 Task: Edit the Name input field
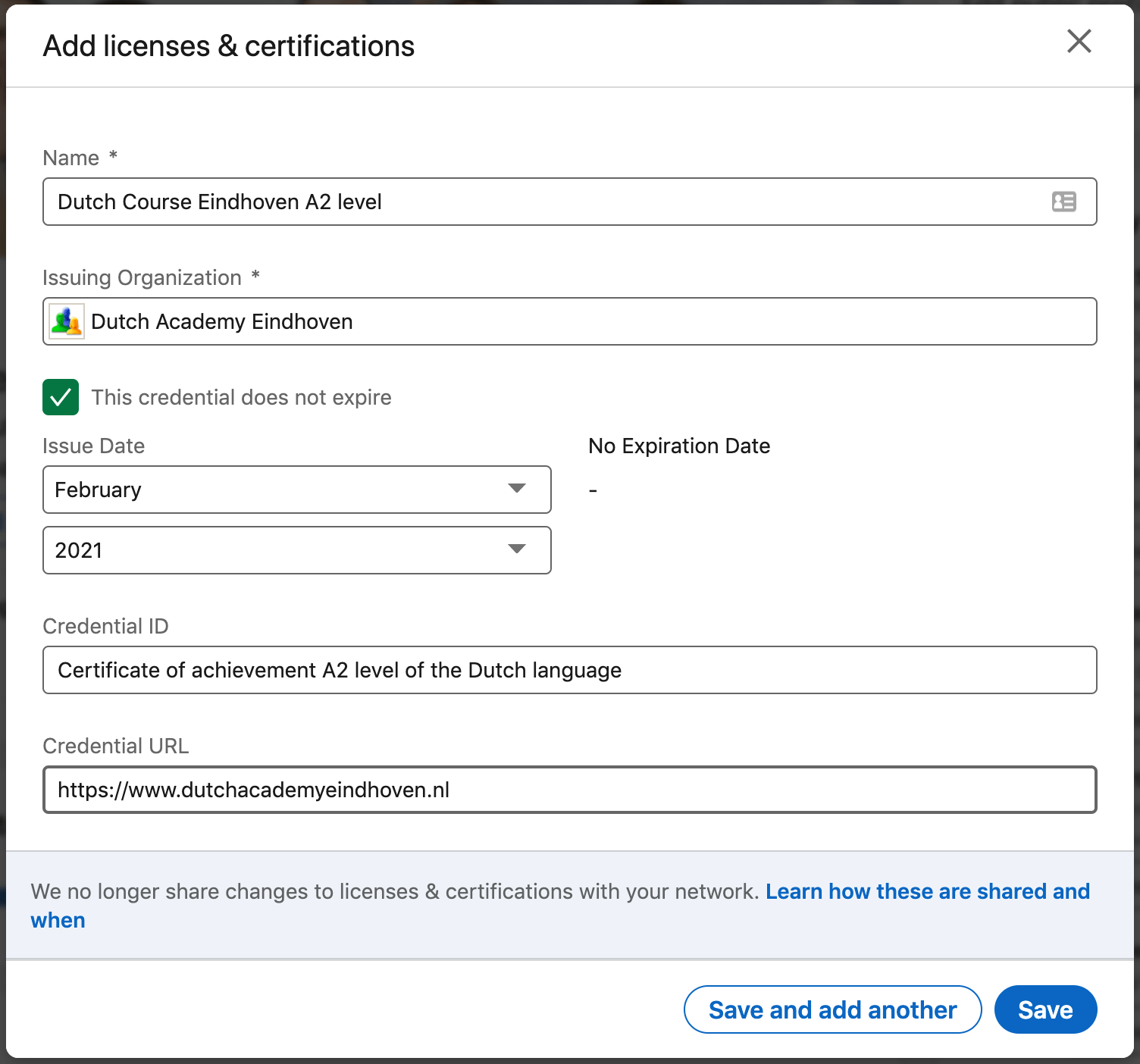click(570, 202)
